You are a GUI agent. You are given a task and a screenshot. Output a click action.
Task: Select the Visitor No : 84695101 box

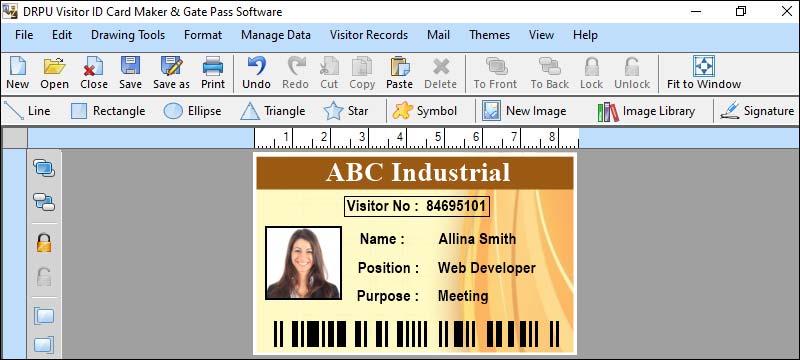coord(417,206)
